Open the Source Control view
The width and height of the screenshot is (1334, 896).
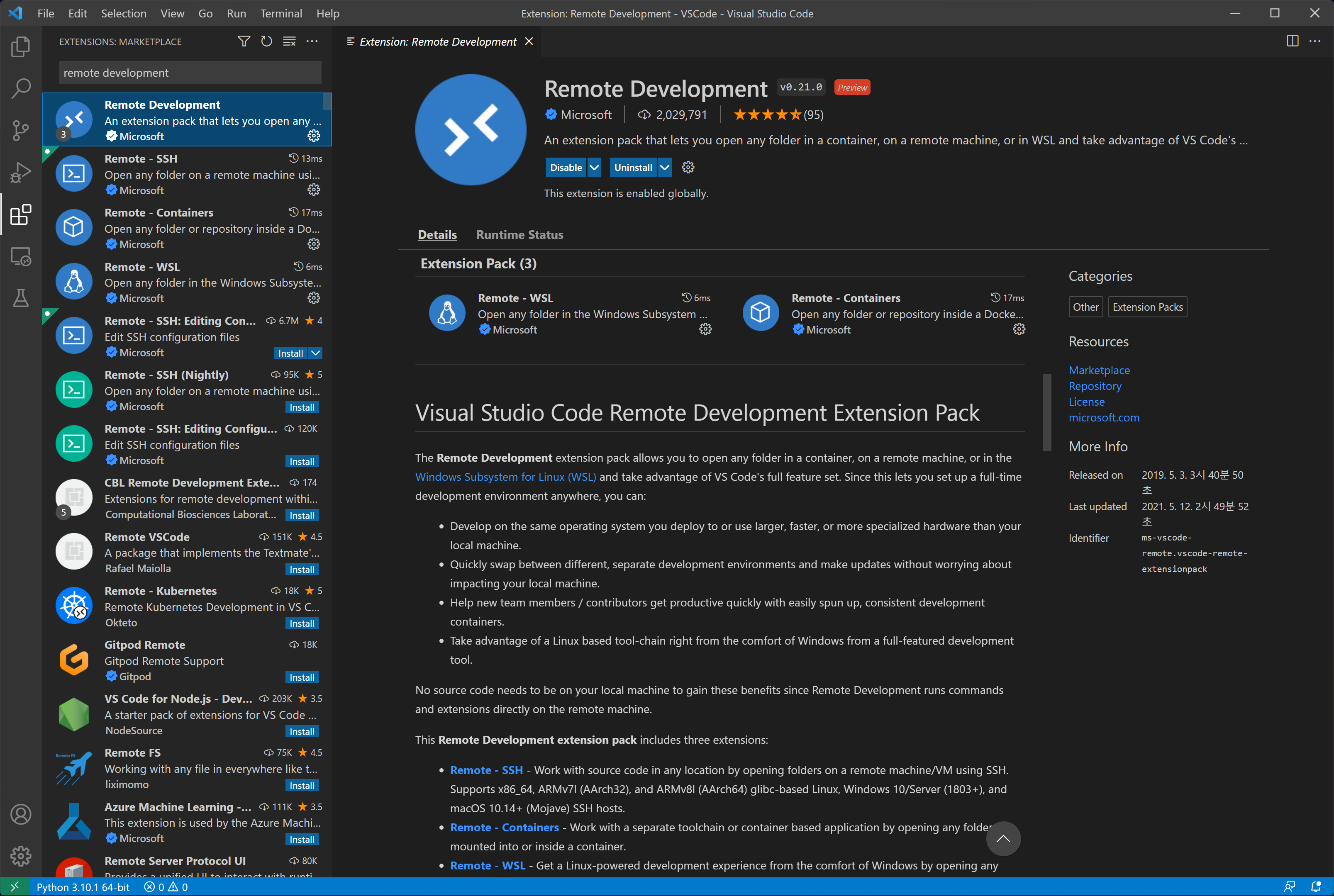[21, 130]
